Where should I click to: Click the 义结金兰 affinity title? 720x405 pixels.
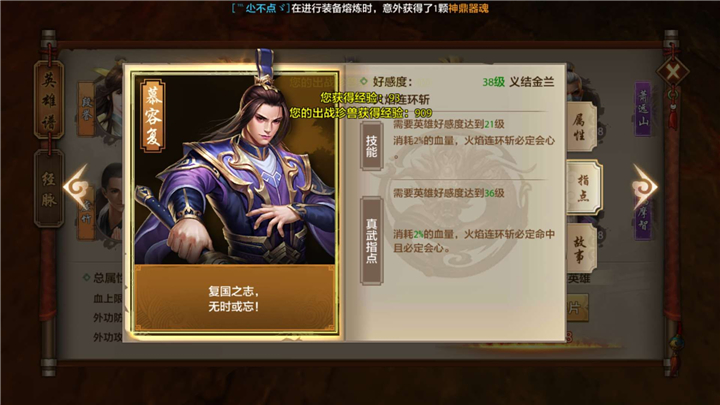532,82
